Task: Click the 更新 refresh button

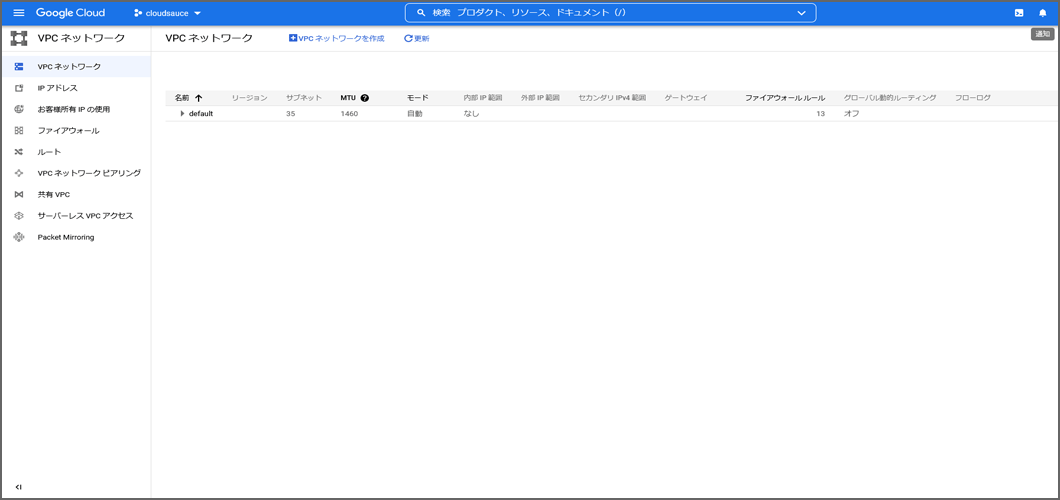Action: (x=416, y=39)
